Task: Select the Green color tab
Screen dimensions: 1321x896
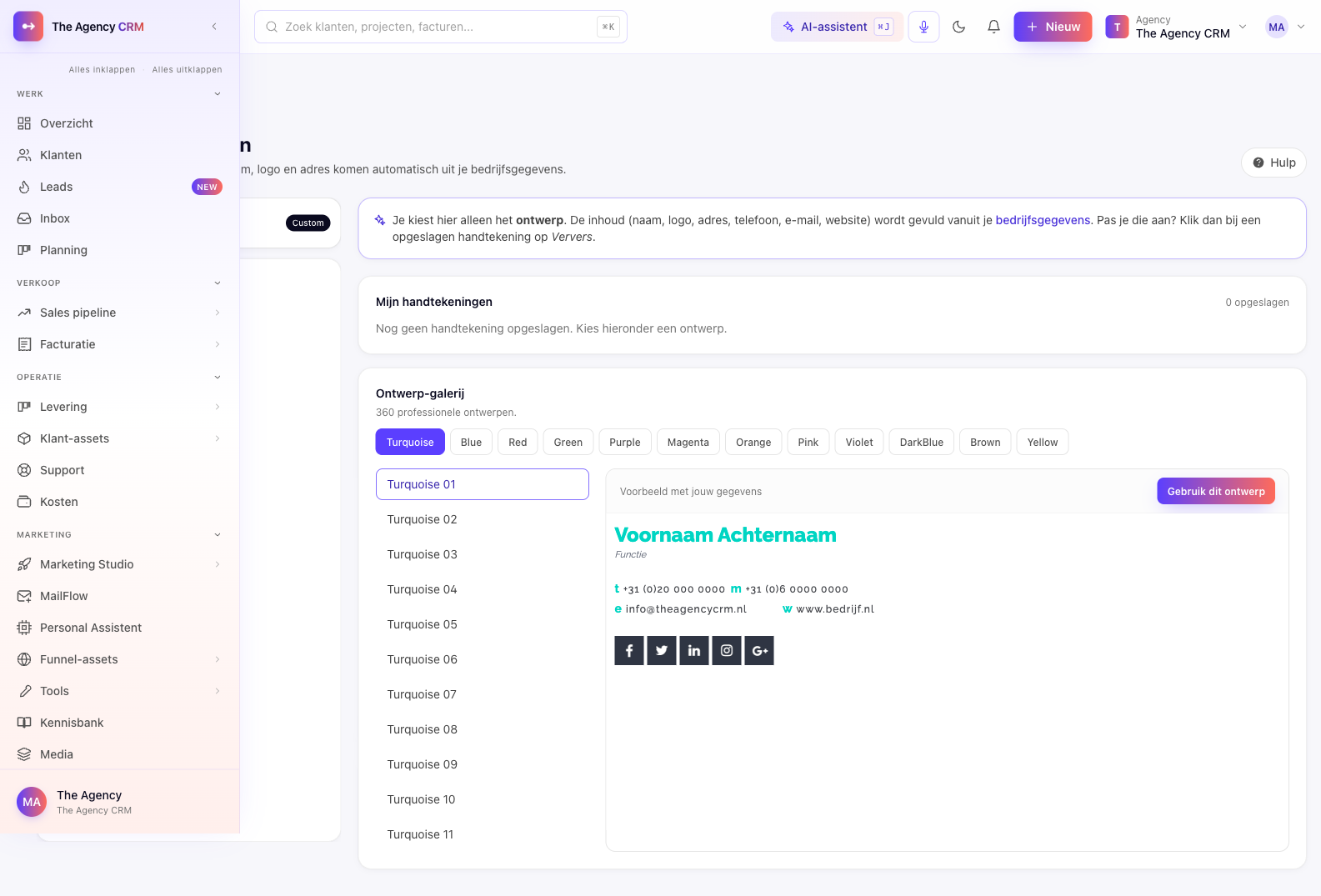Action: pyautogui.click(x=568, y=442)
